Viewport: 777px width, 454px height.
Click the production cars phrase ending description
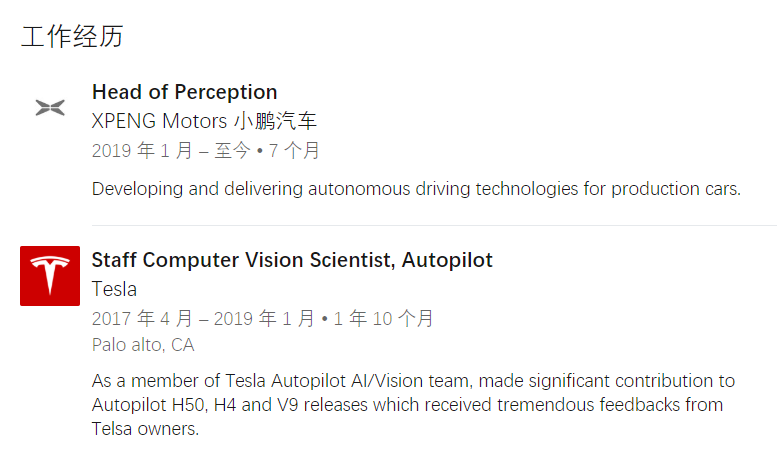pyautogui.click(x=676, y=189)
